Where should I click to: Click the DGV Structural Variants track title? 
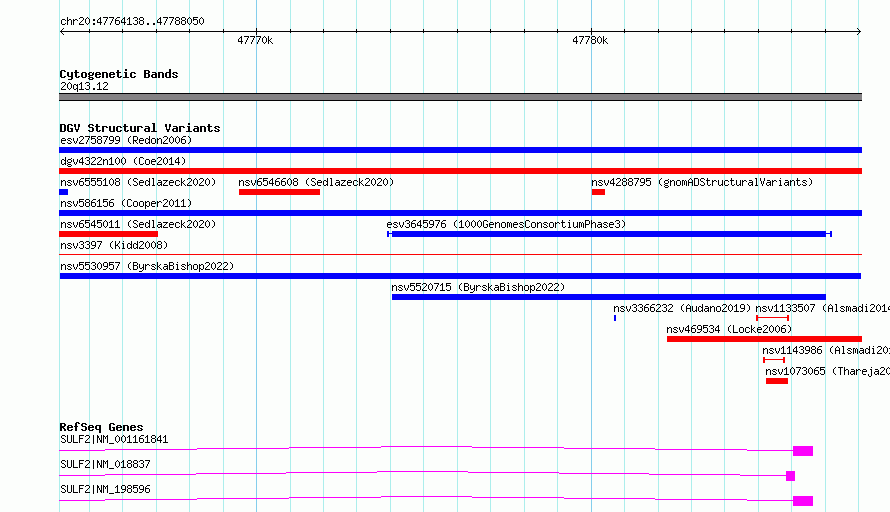click(x=140, y=128)
